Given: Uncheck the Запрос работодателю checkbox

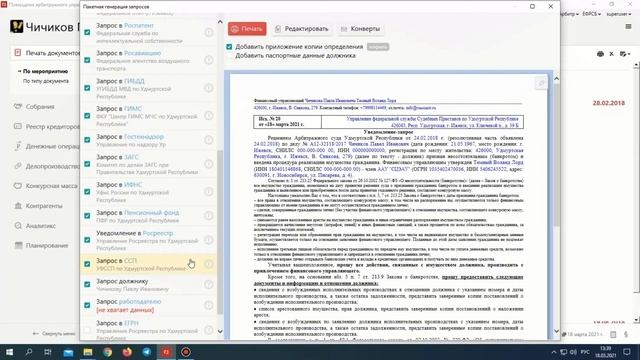Looking at the screenshot, I should (87, 305).
